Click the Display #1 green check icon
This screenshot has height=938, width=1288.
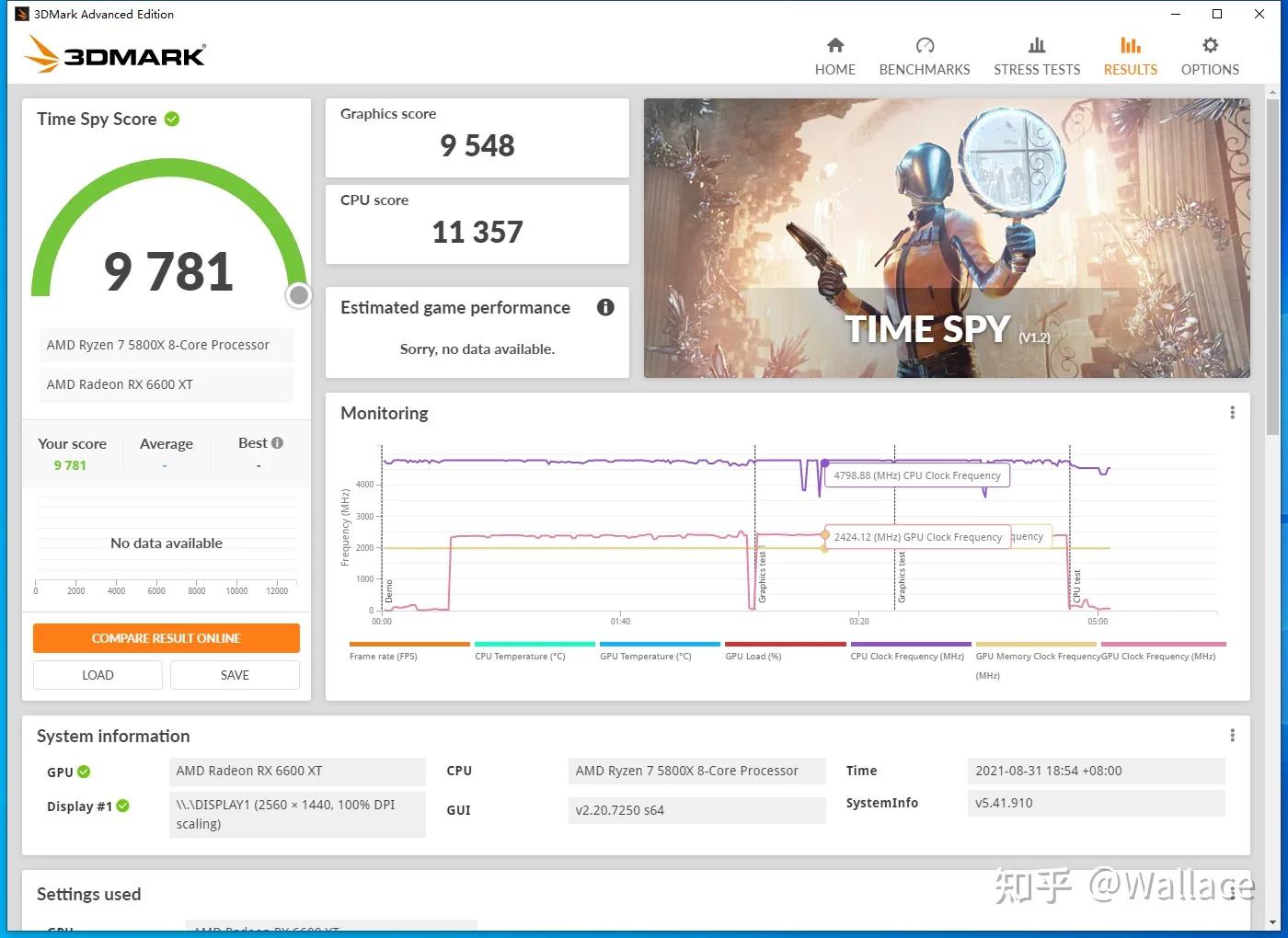(123, 806)
